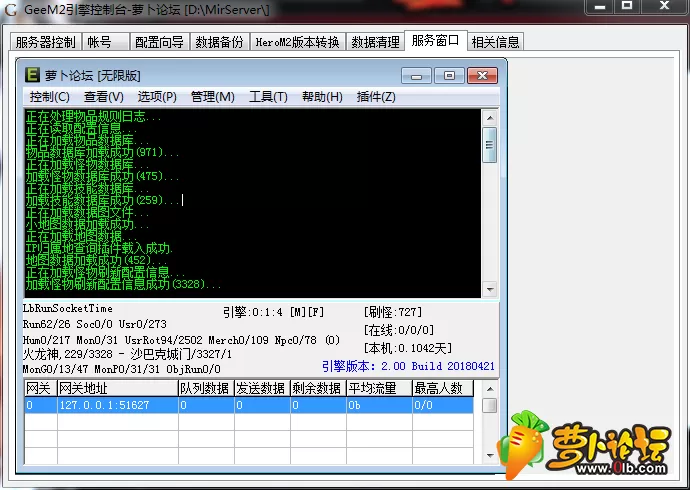Image resolution: width=690 pixels, height=490 pixels.
Task: Open the 配置向导 tab
Action: [159, 42]
